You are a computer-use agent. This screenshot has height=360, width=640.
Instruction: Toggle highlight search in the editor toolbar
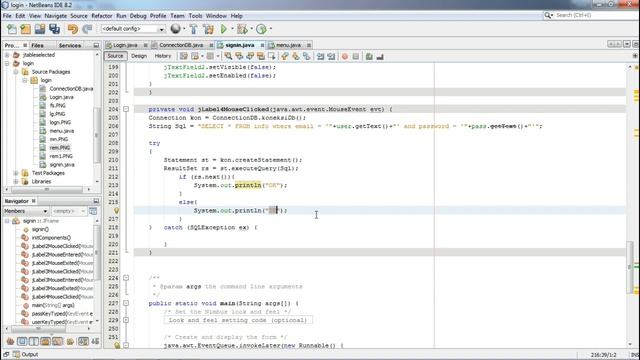pos(260,56)
